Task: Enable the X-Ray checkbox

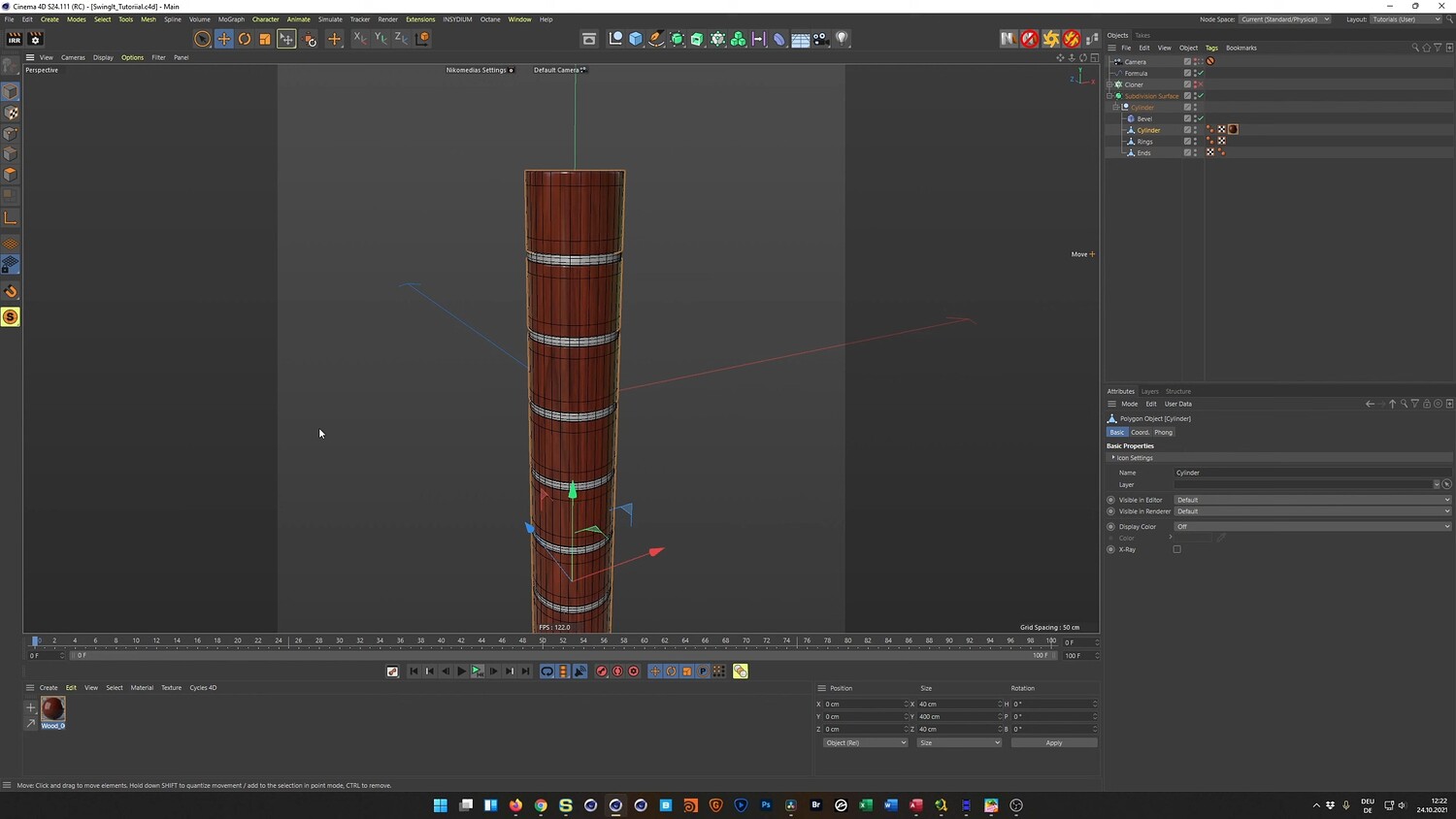Action: (x=1176, y=549)
